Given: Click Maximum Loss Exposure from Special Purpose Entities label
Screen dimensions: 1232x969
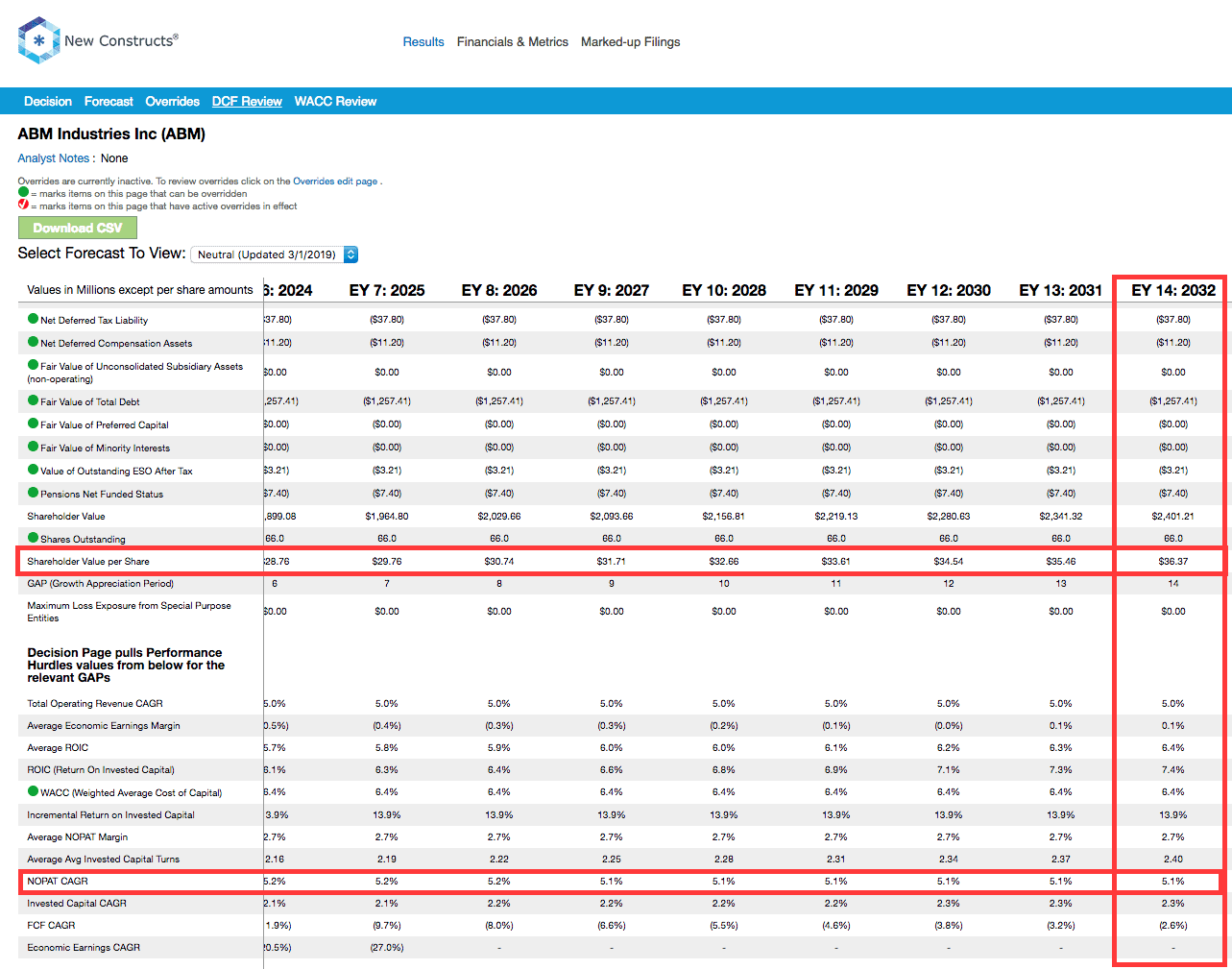Looking at the screenshot, I should pyautogui.click(x=129, y=612).
